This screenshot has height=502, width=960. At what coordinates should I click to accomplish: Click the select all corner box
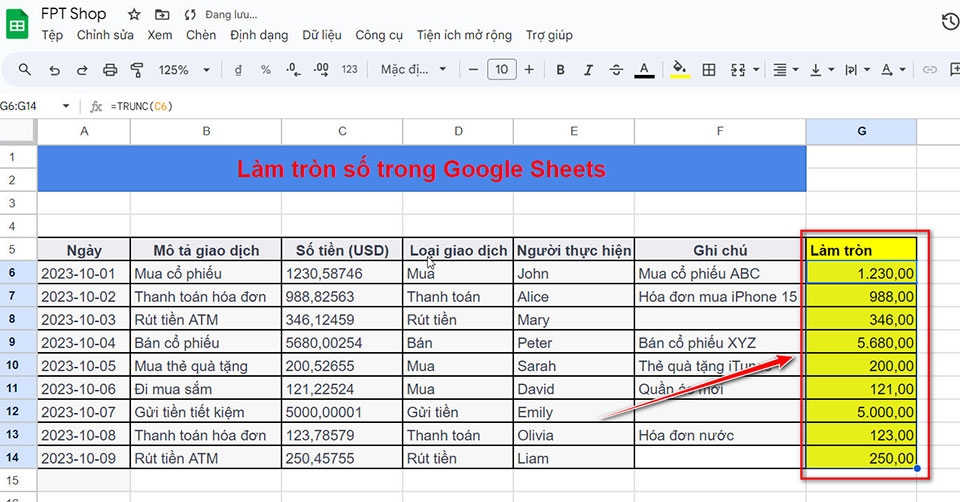pyautogui.click(x=18, y=131)
